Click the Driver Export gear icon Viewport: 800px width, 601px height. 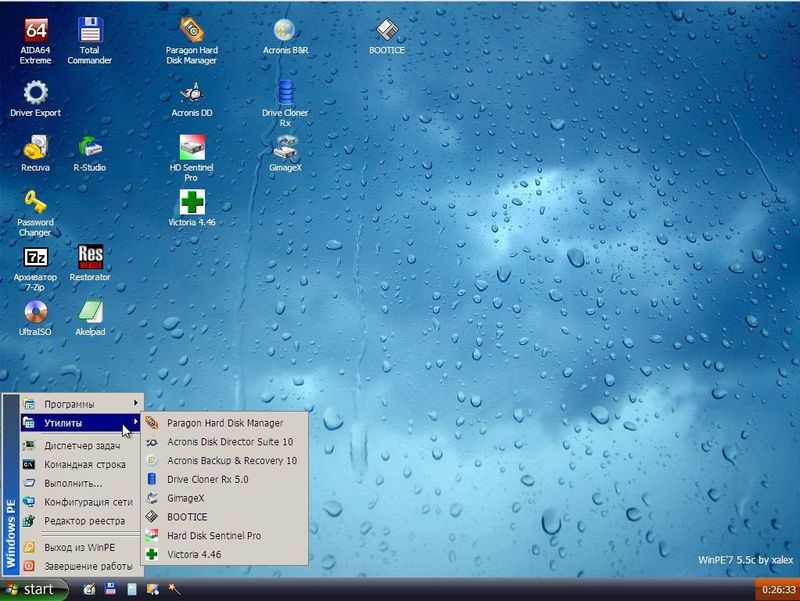click(x=35, y=98)
